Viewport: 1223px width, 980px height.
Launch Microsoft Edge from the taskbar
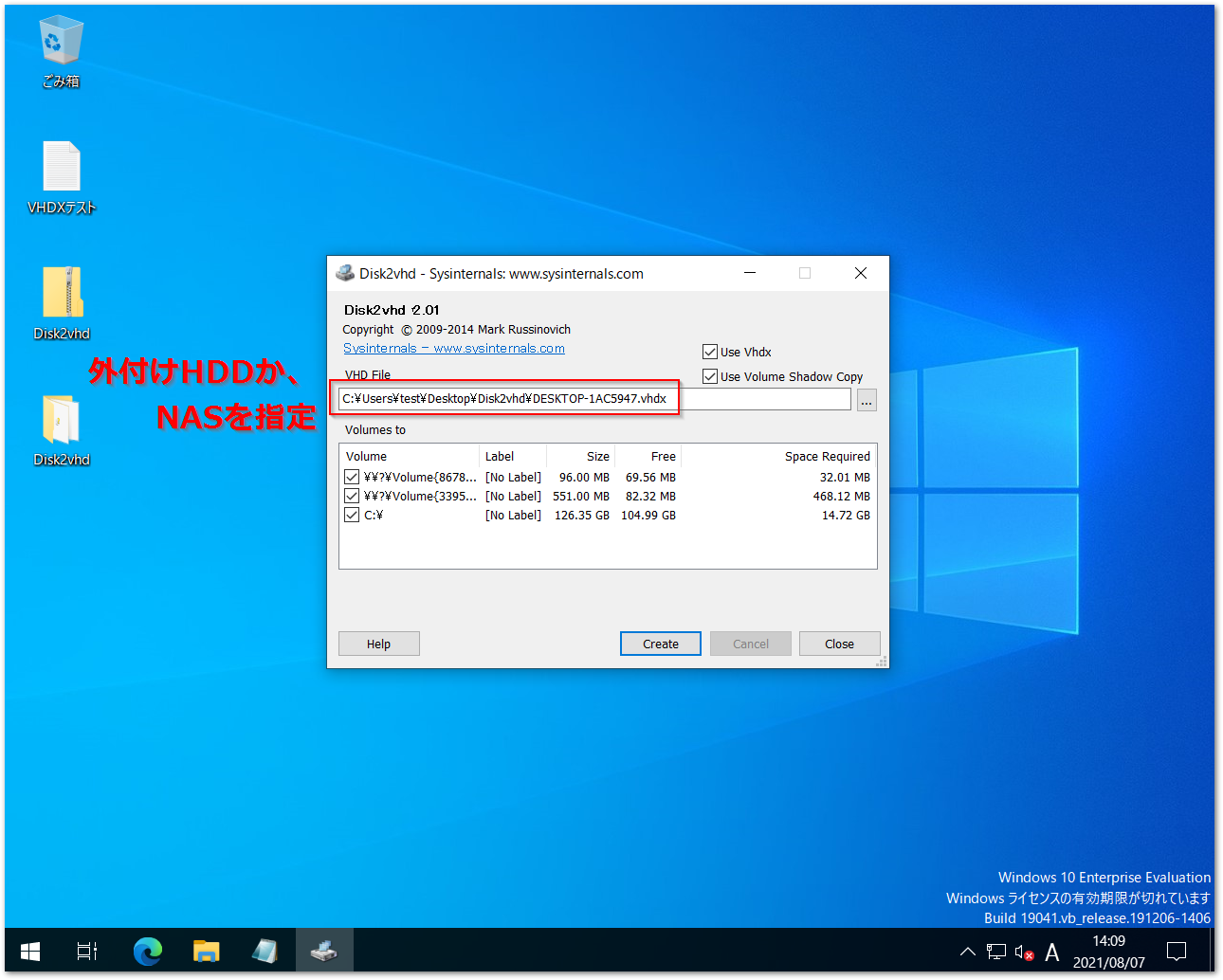click(x=147, y=951)
